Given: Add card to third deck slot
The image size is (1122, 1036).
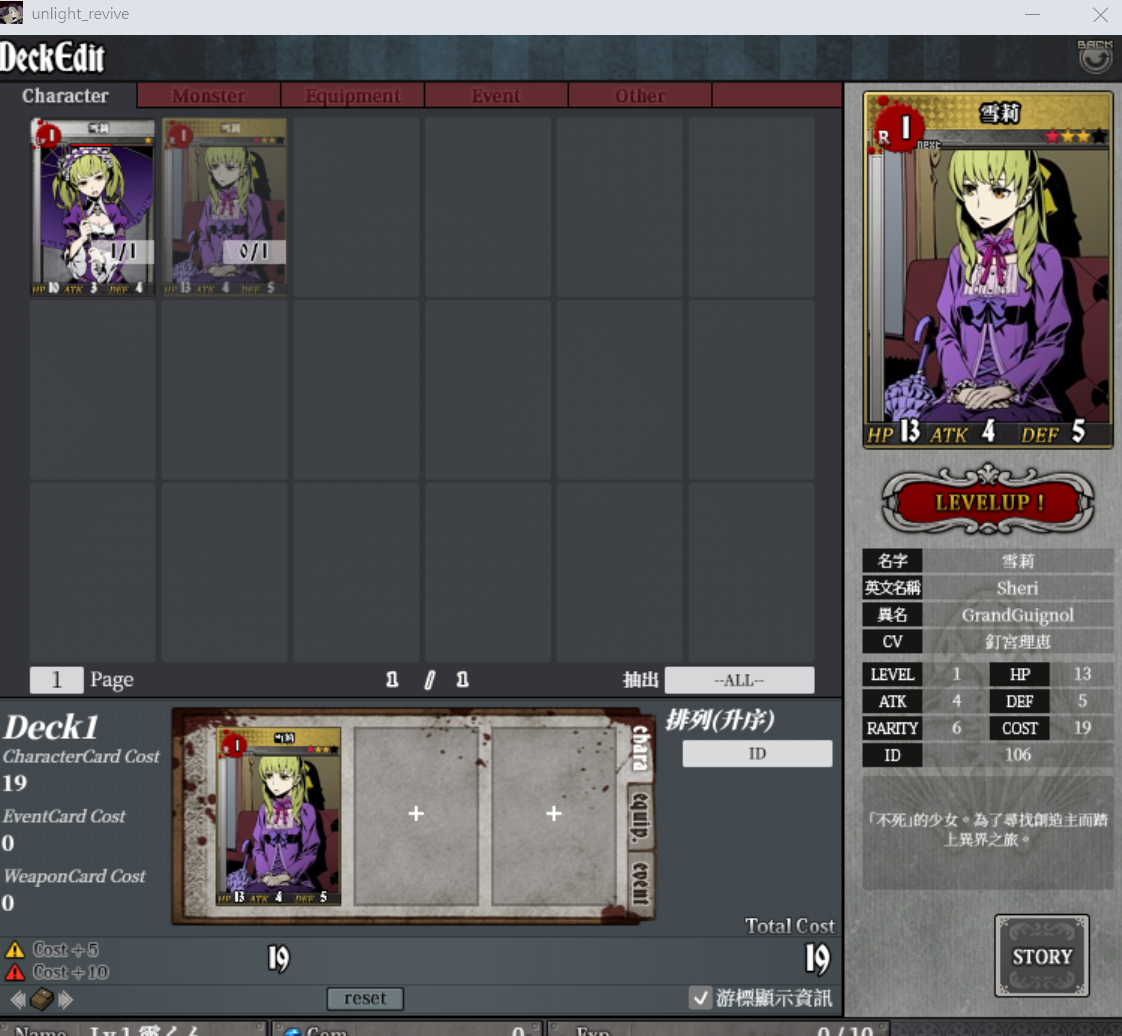Looking at the screenshot, I should coord(553,814).
